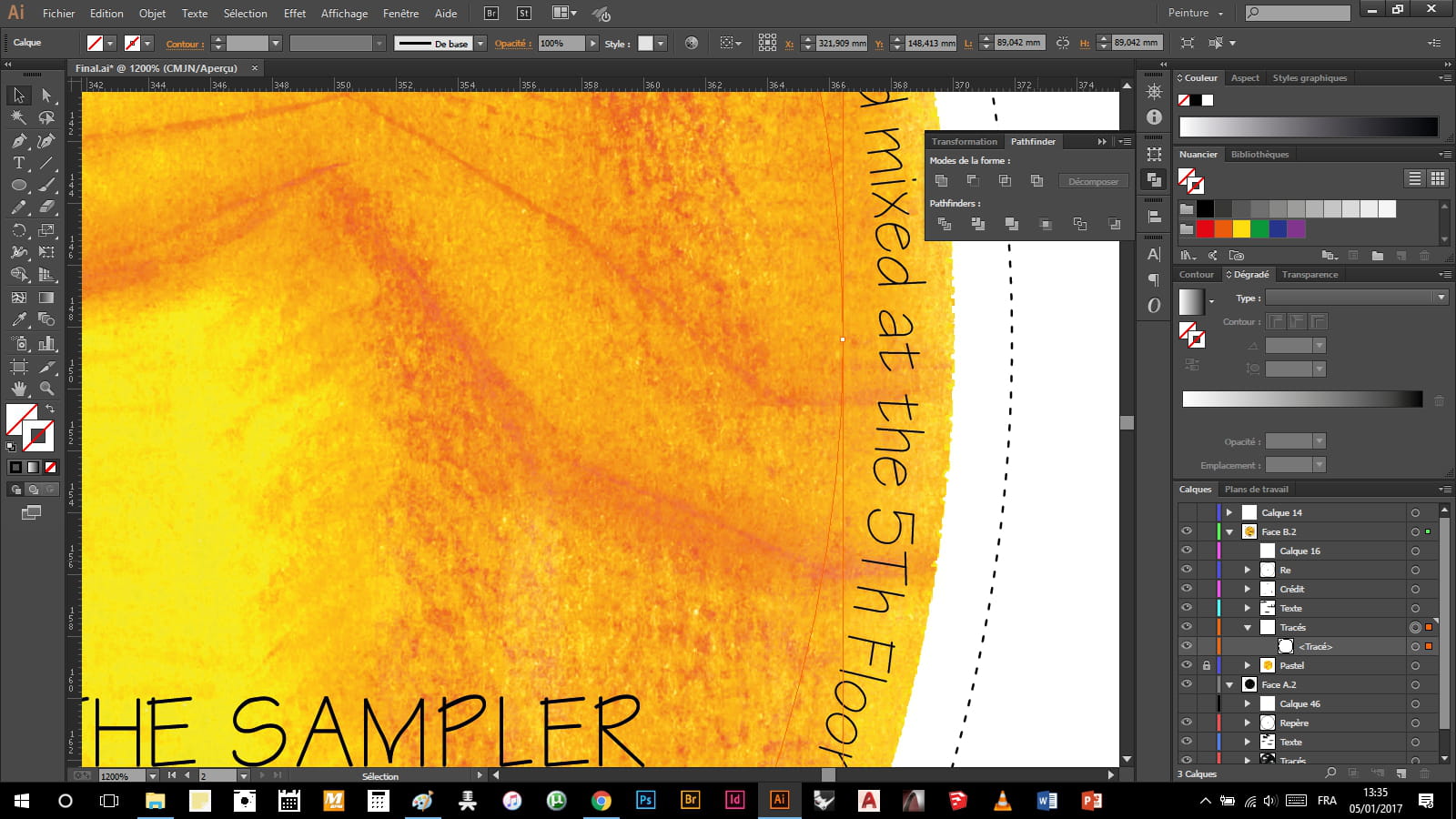Hide the Crédit sublayer

coord(1187,589)
